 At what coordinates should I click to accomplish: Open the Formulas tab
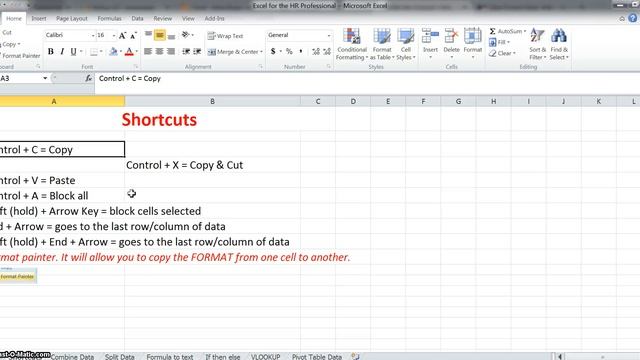tap(109, 19)
